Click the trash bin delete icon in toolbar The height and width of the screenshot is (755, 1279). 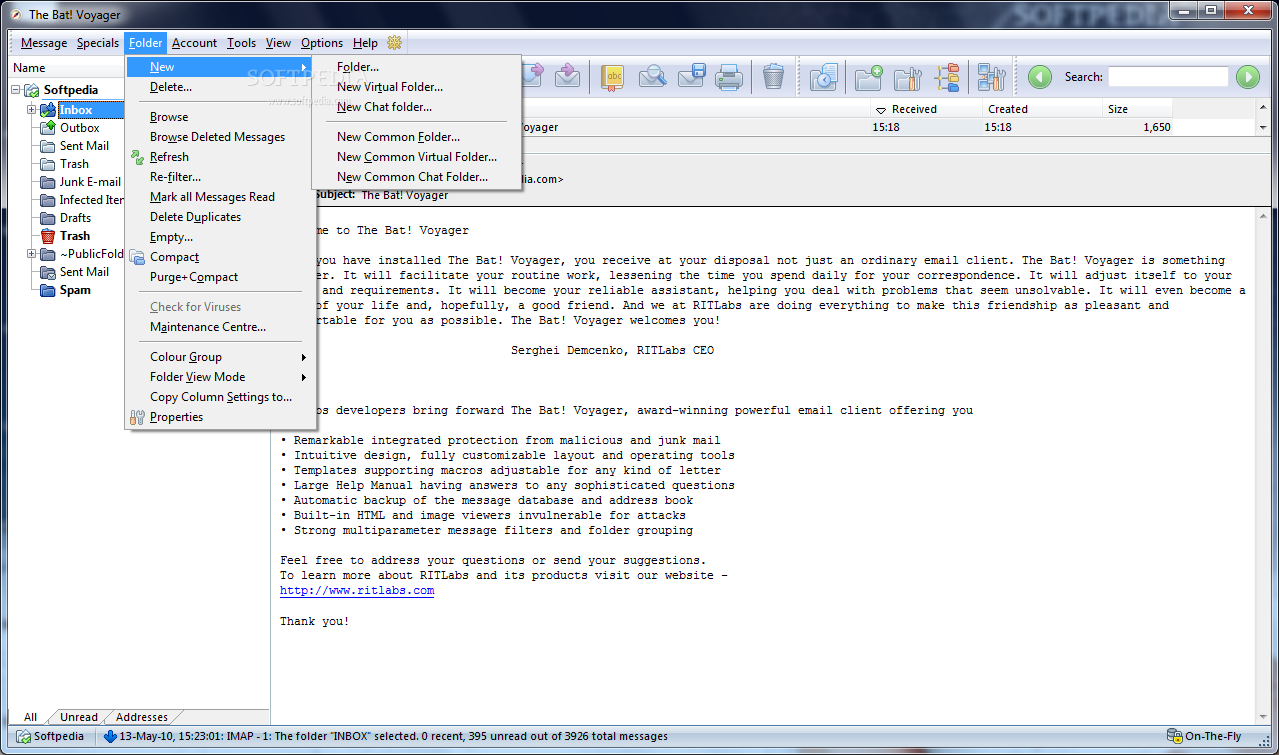[773, 76]
